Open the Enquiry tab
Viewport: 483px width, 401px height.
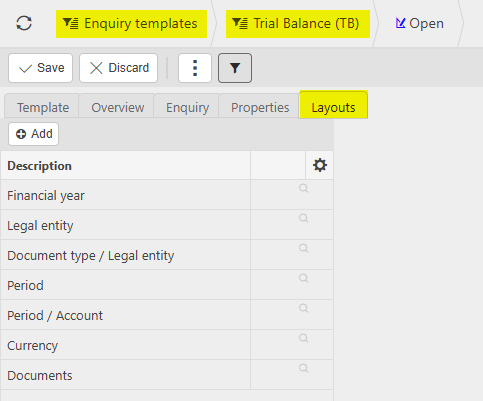(x=187, y=107)
